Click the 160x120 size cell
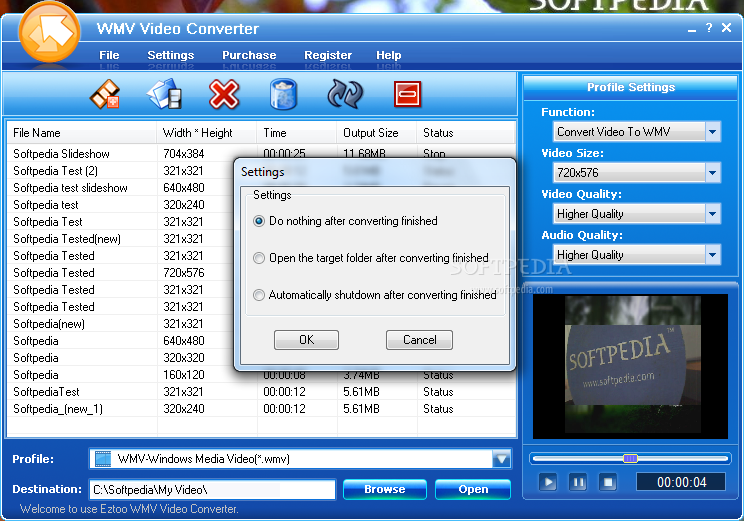The image size is (744, 521). coord(184,375)
